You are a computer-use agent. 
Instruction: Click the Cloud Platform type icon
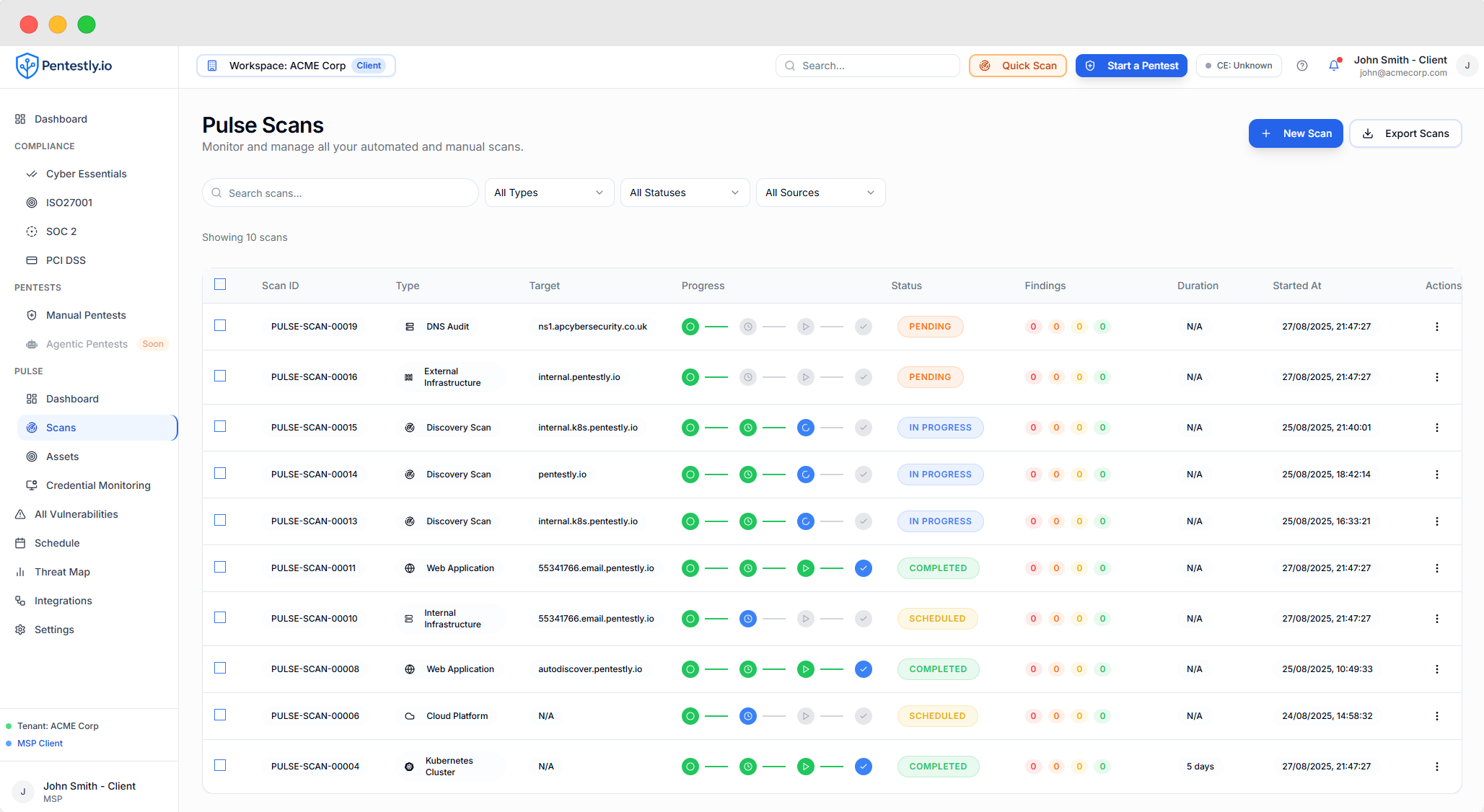click(x=410, y=716)
